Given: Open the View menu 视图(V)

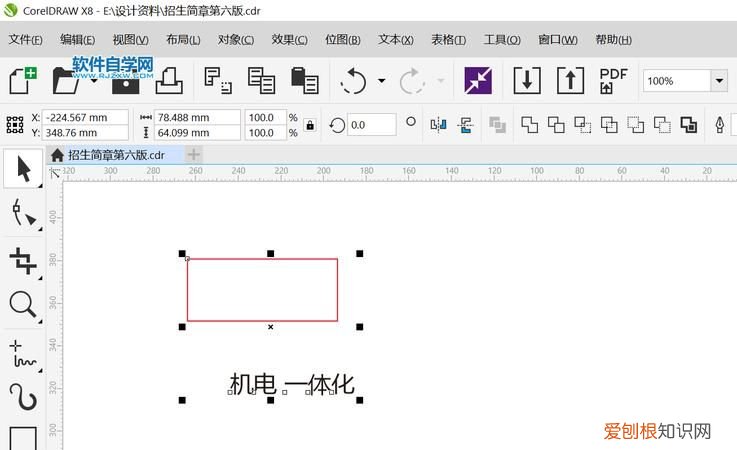Looking at the screenshot, I should pyautogui.click(x=131, y=39).
